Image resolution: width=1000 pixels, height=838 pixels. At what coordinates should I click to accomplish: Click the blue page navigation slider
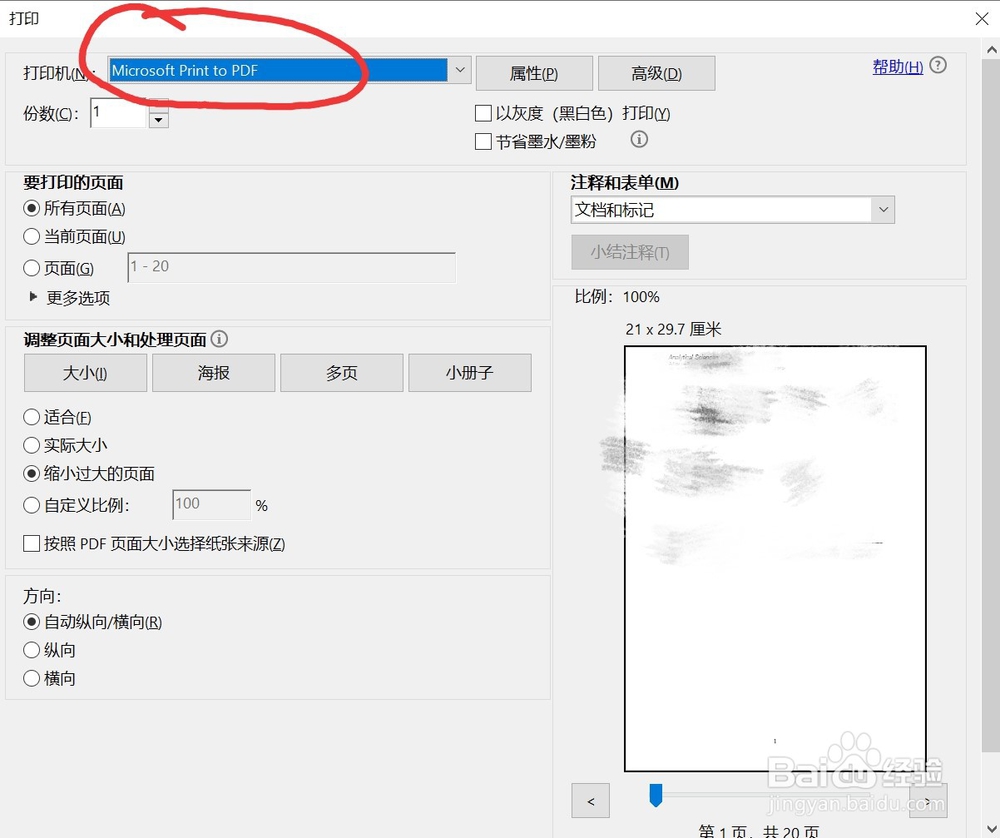pos(655,796)
